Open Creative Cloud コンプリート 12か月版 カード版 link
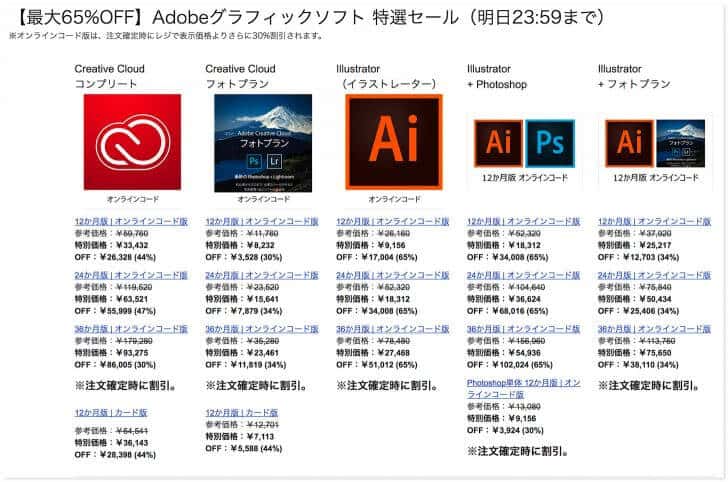 tap(111, 412)
